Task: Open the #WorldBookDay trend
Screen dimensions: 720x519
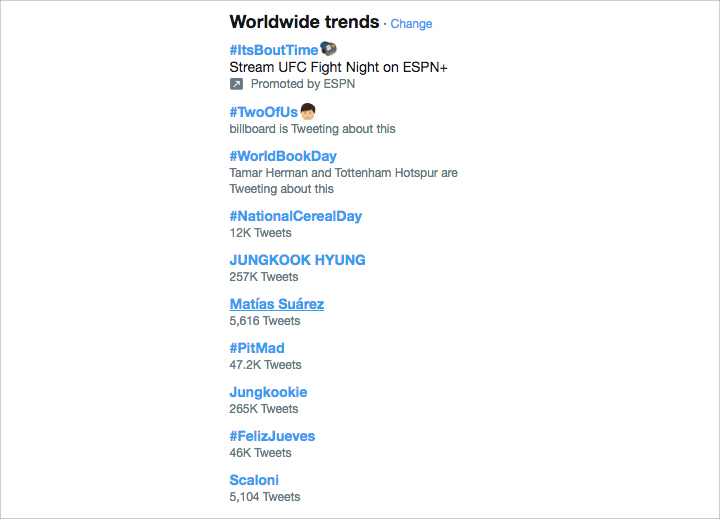Action: (283, 156)
